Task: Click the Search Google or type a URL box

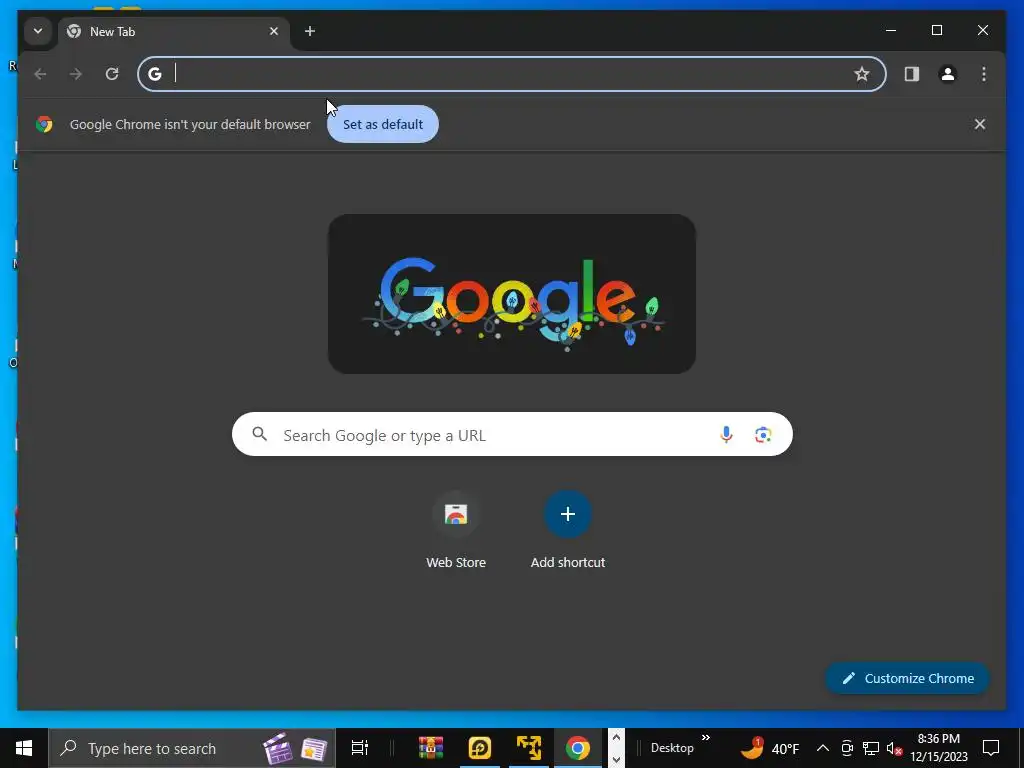Action: tap(512, 434)
